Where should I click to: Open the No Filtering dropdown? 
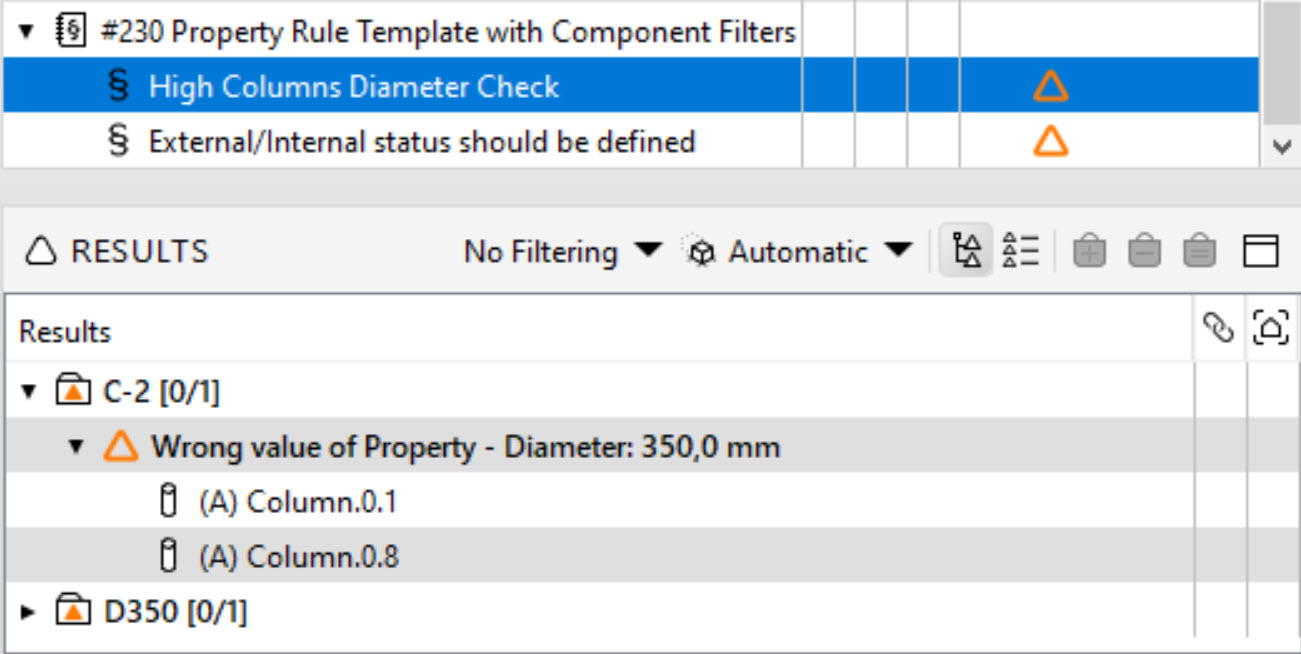562,251
